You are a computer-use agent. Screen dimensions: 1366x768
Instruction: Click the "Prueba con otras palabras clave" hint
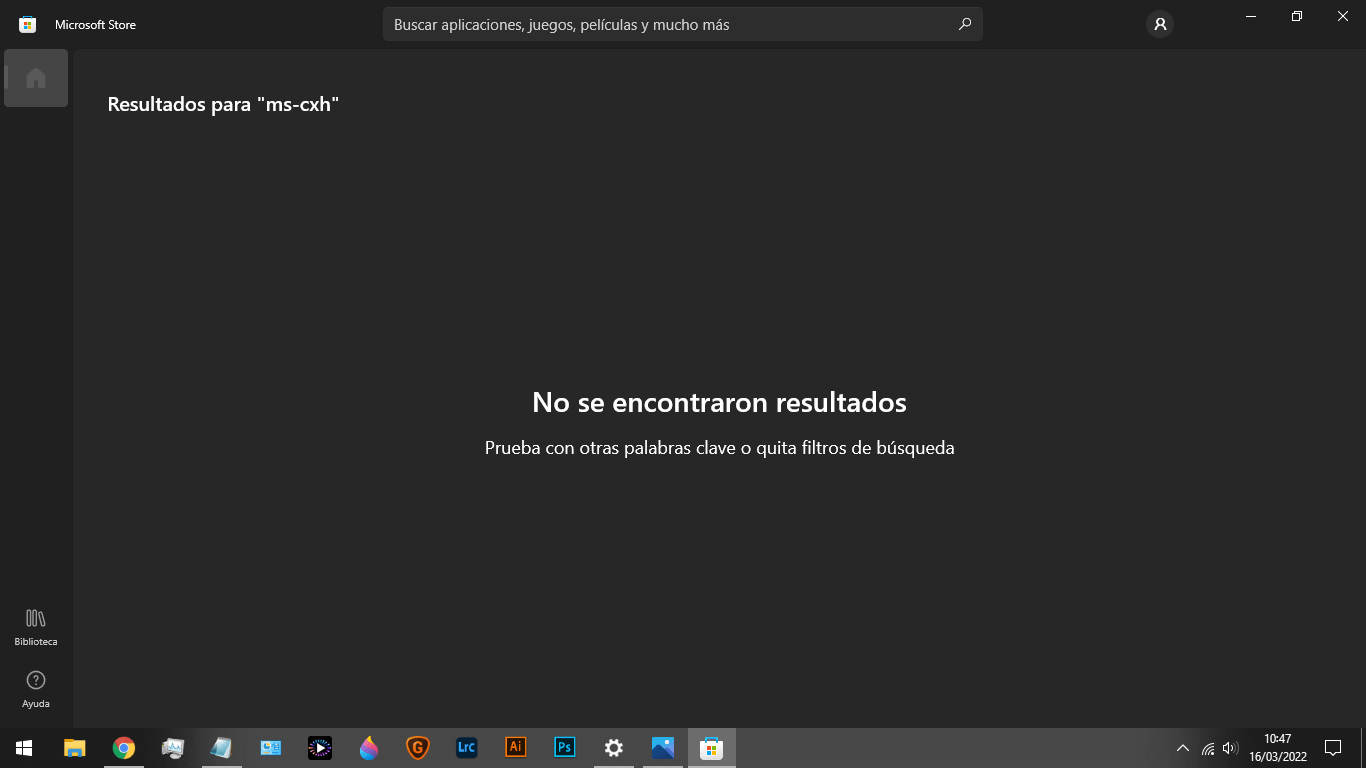(x=720, y=448)
